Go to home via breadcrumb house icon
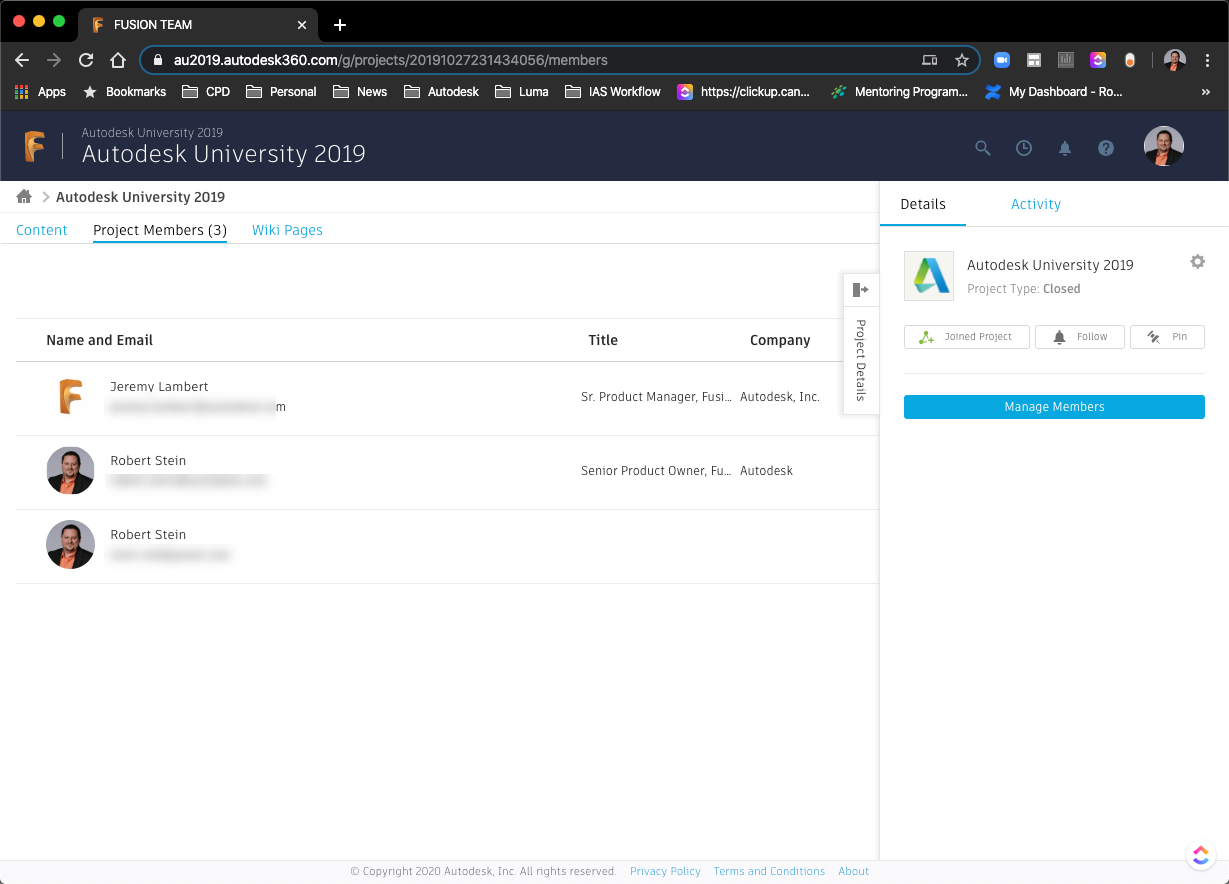 pyautogui.click(x=24, y=197)
